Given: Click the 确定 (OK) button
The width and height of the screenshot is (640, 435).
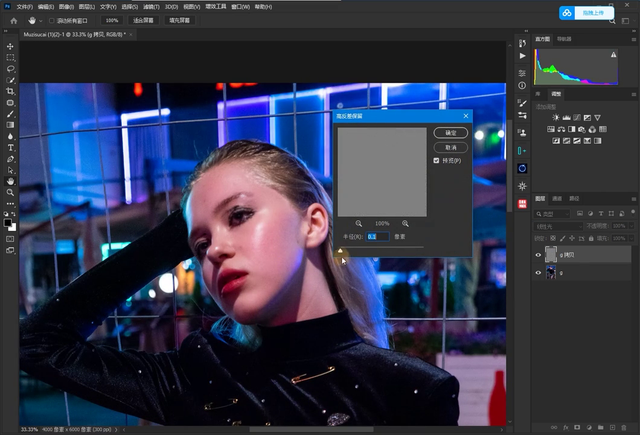Looking at the screenshot, I should 450,132.
